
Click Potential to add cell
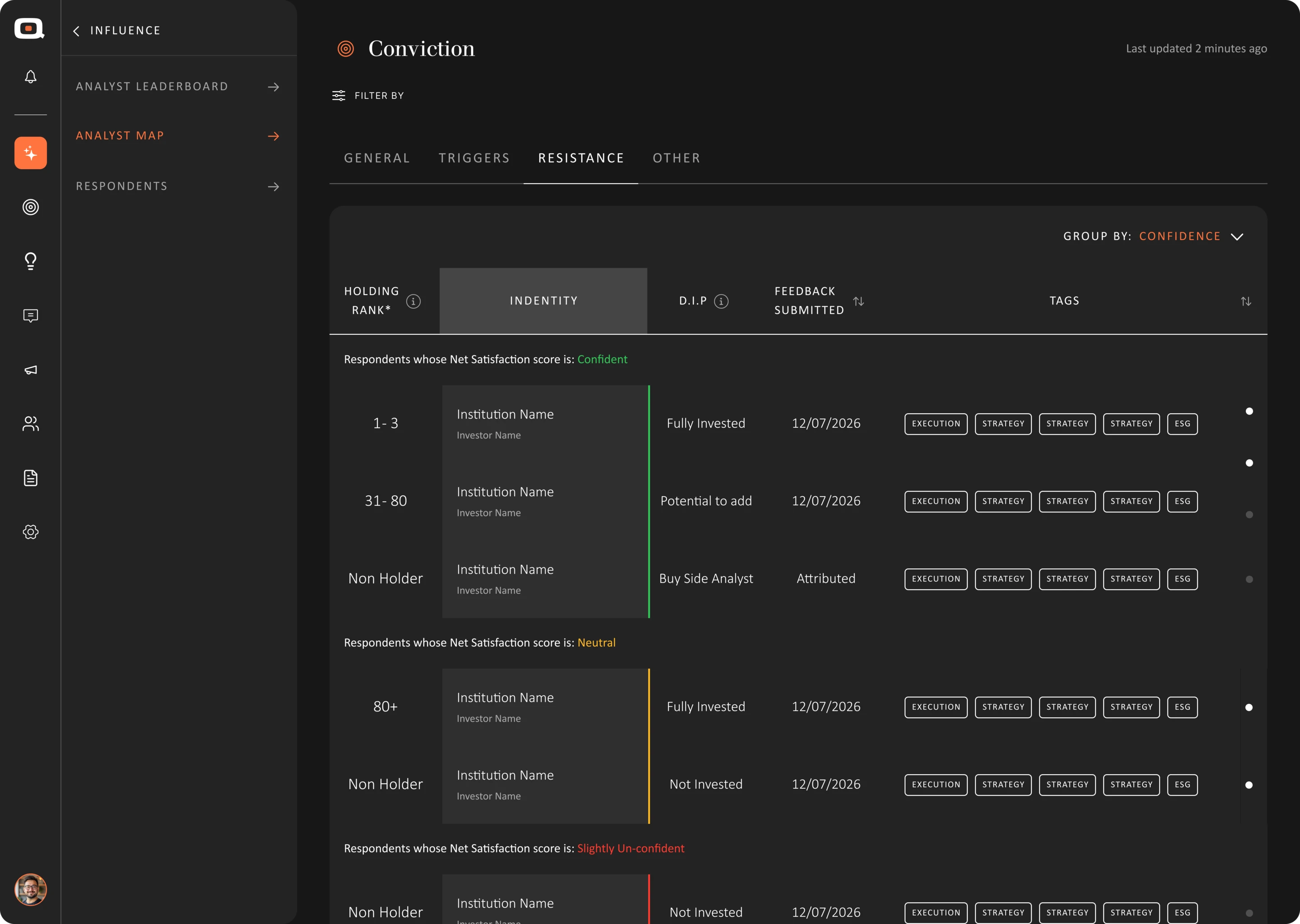click(706, 501)
